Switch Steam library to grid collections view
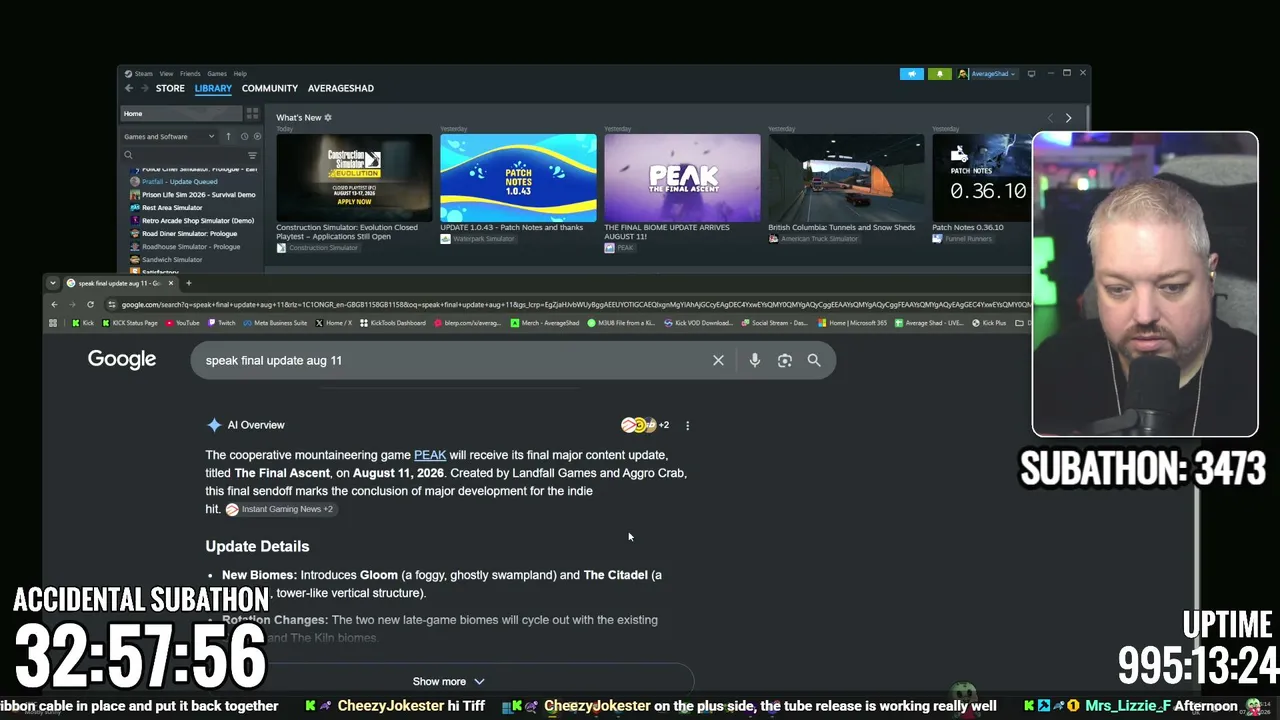The height and width of the screenshot is (720, 1280). 252,114
